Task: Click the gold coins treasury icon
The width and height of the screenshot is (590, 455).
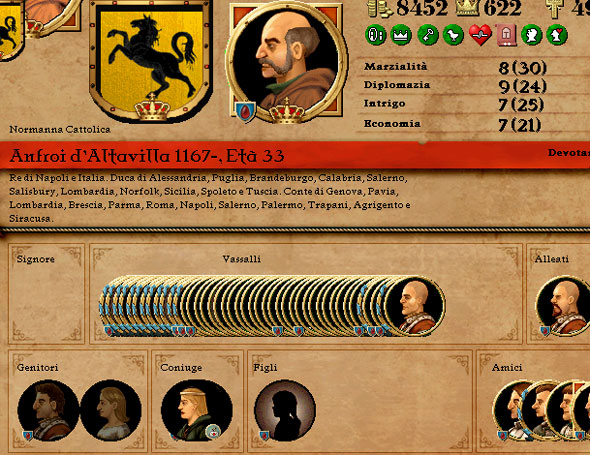Action: [380, 8]
